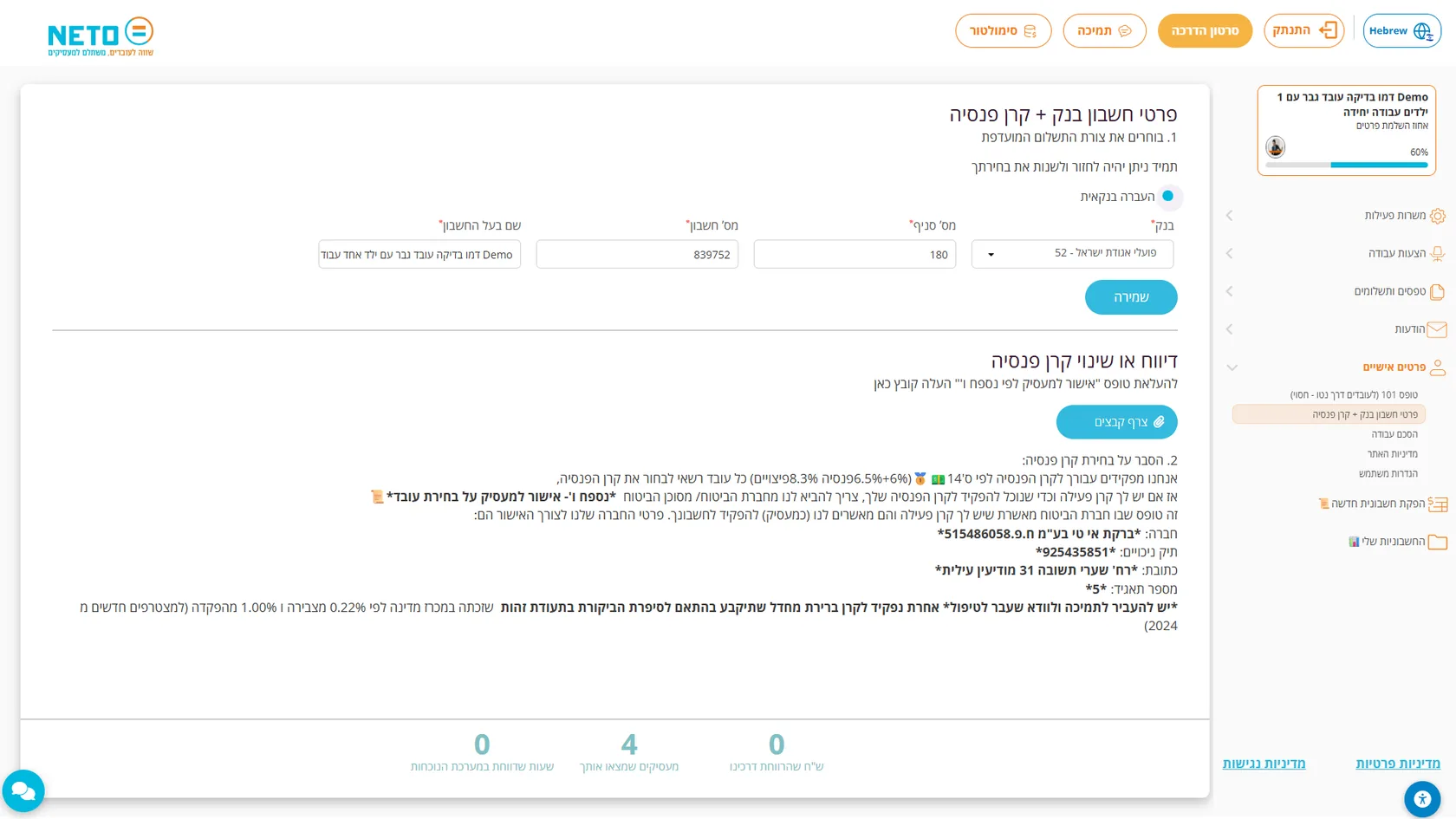Image resolution: width=1456 pixels, height=819 pixels.
Task: Open the chat bubble widget
Action: click(x=23, y=791)
